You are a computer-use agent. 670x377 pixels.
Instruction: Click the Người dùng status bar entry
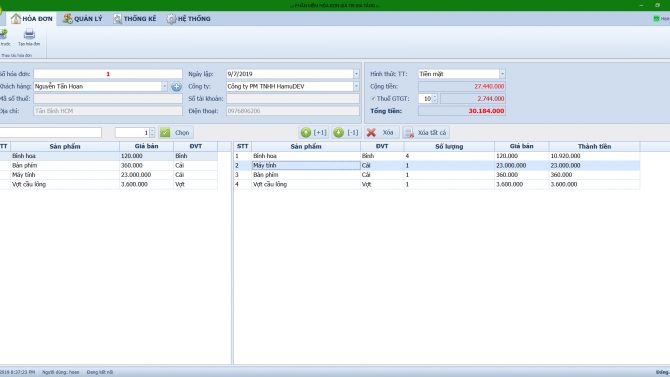[61, 372]
